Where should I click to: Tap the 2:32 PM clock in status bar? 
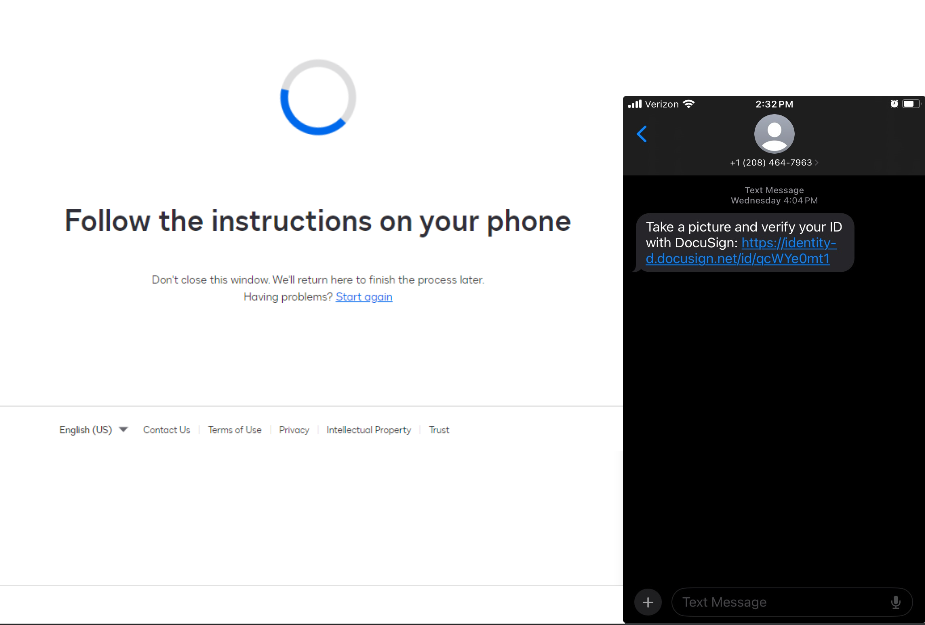click(774, 104)
